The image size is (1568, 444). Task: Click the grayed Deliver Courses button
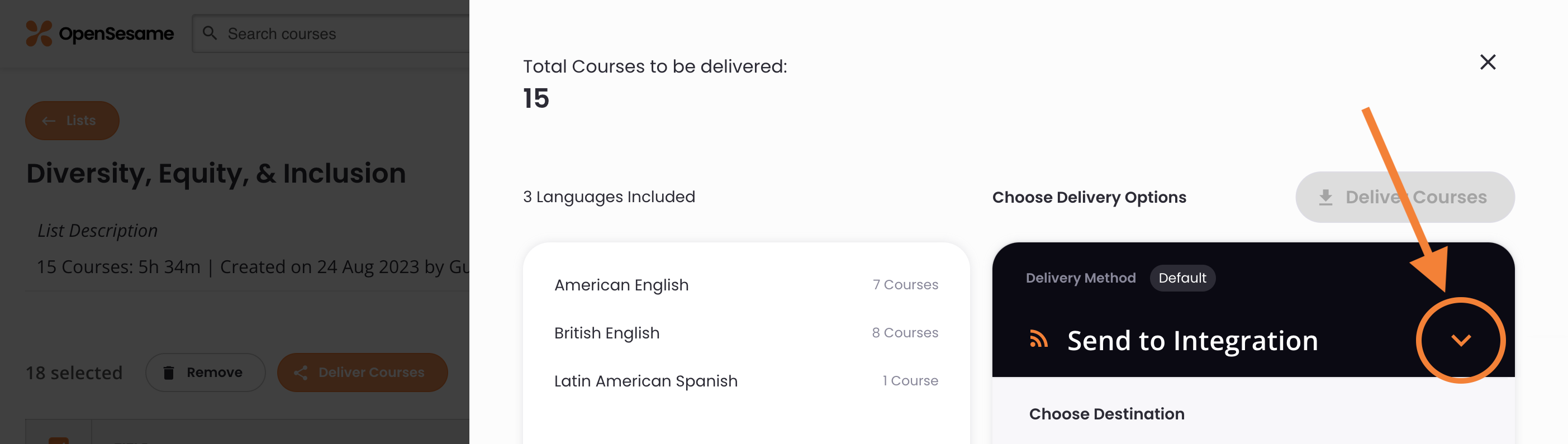coord(1405,197)
